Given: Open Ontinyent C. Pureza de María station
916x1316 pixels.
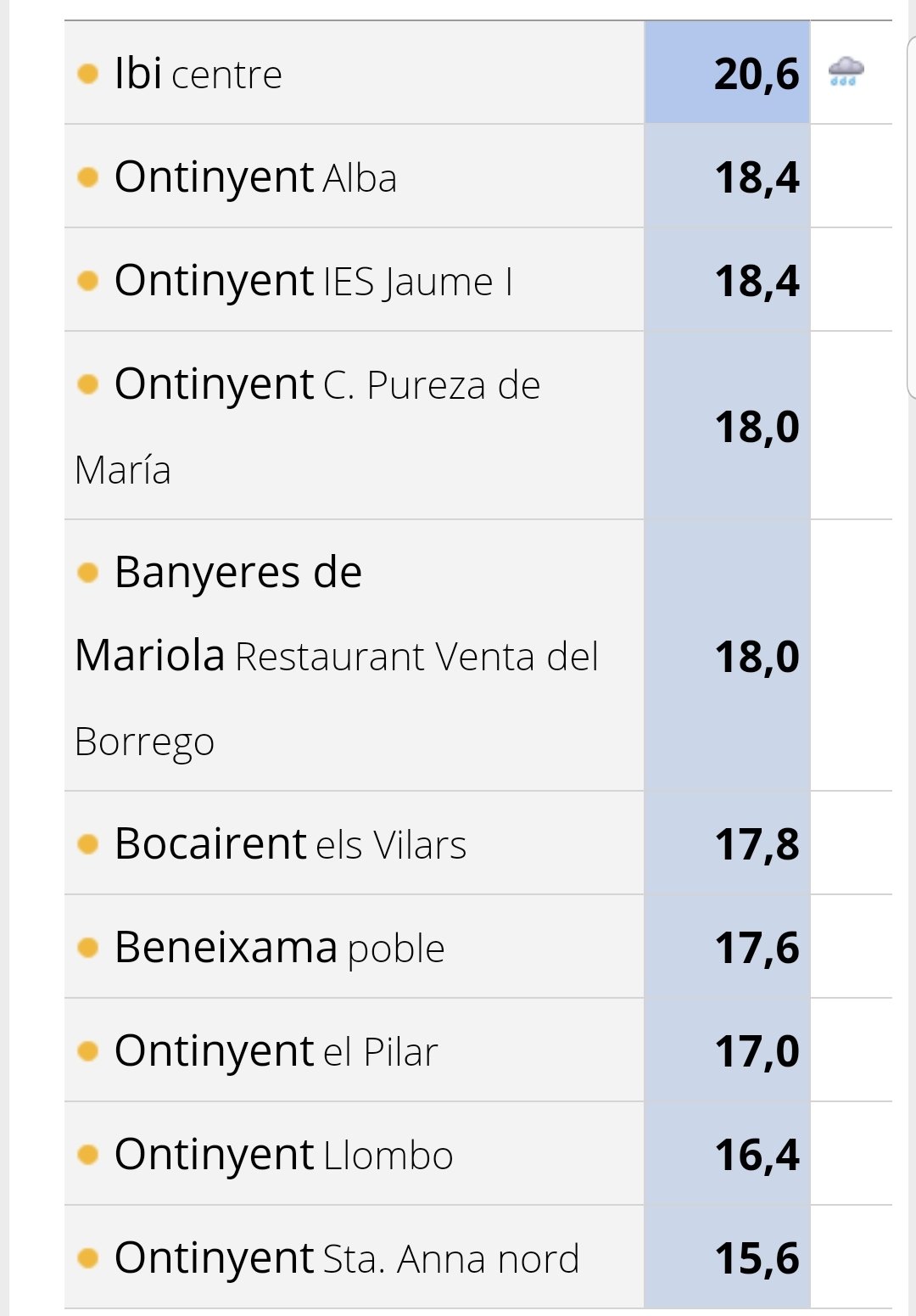Looking at the screenshot, I should [308, 426].
